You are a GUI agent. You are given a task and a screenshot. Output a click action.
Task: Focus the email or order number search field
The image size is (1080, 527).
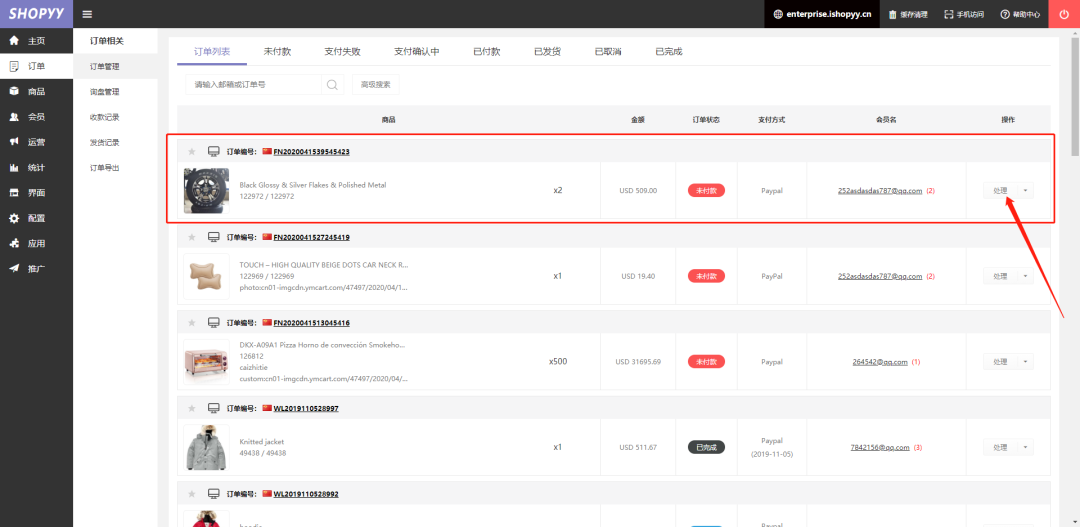tap(253, 85)
